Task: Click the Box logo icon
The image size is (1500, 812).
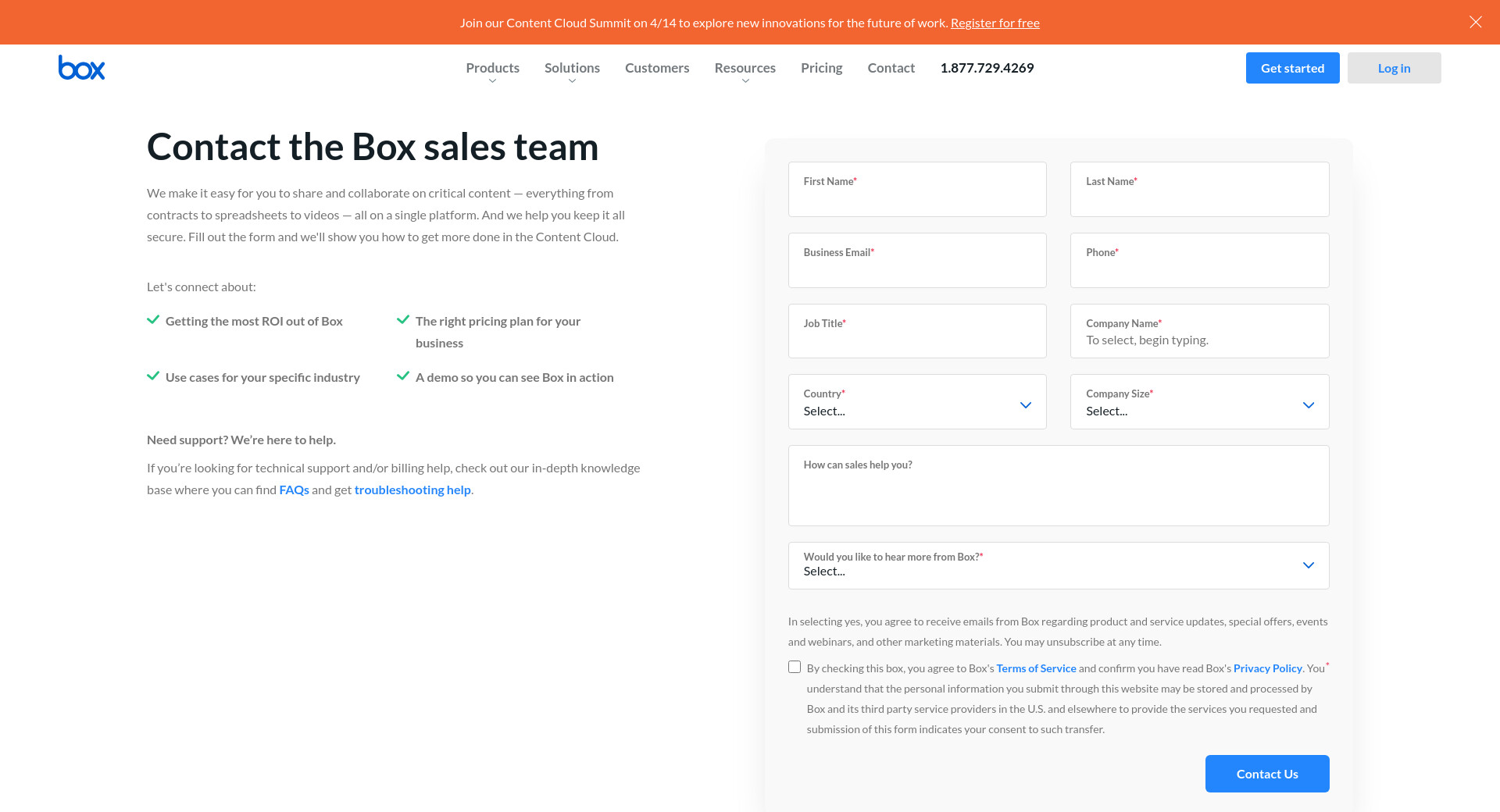Action: [x=81, y=68]
